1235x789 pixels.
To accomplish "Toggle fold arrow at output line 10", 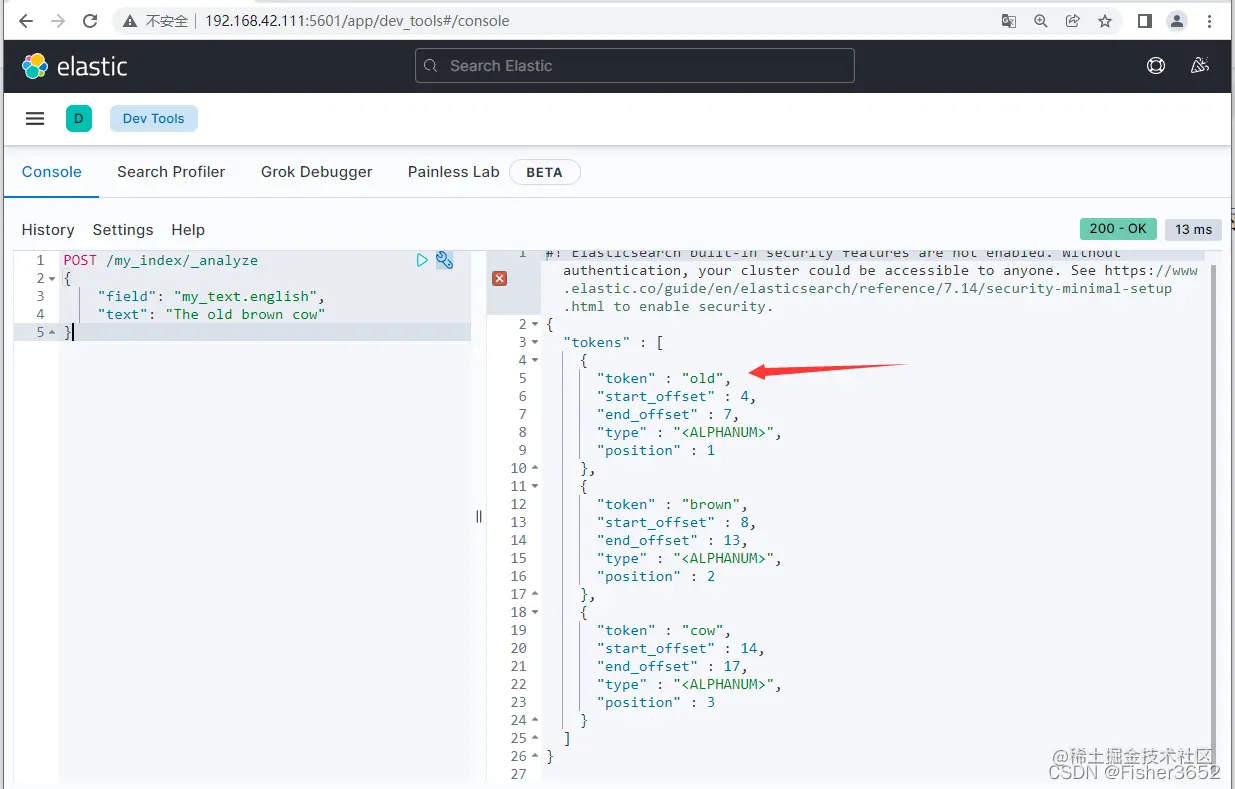I will (535, 469).
